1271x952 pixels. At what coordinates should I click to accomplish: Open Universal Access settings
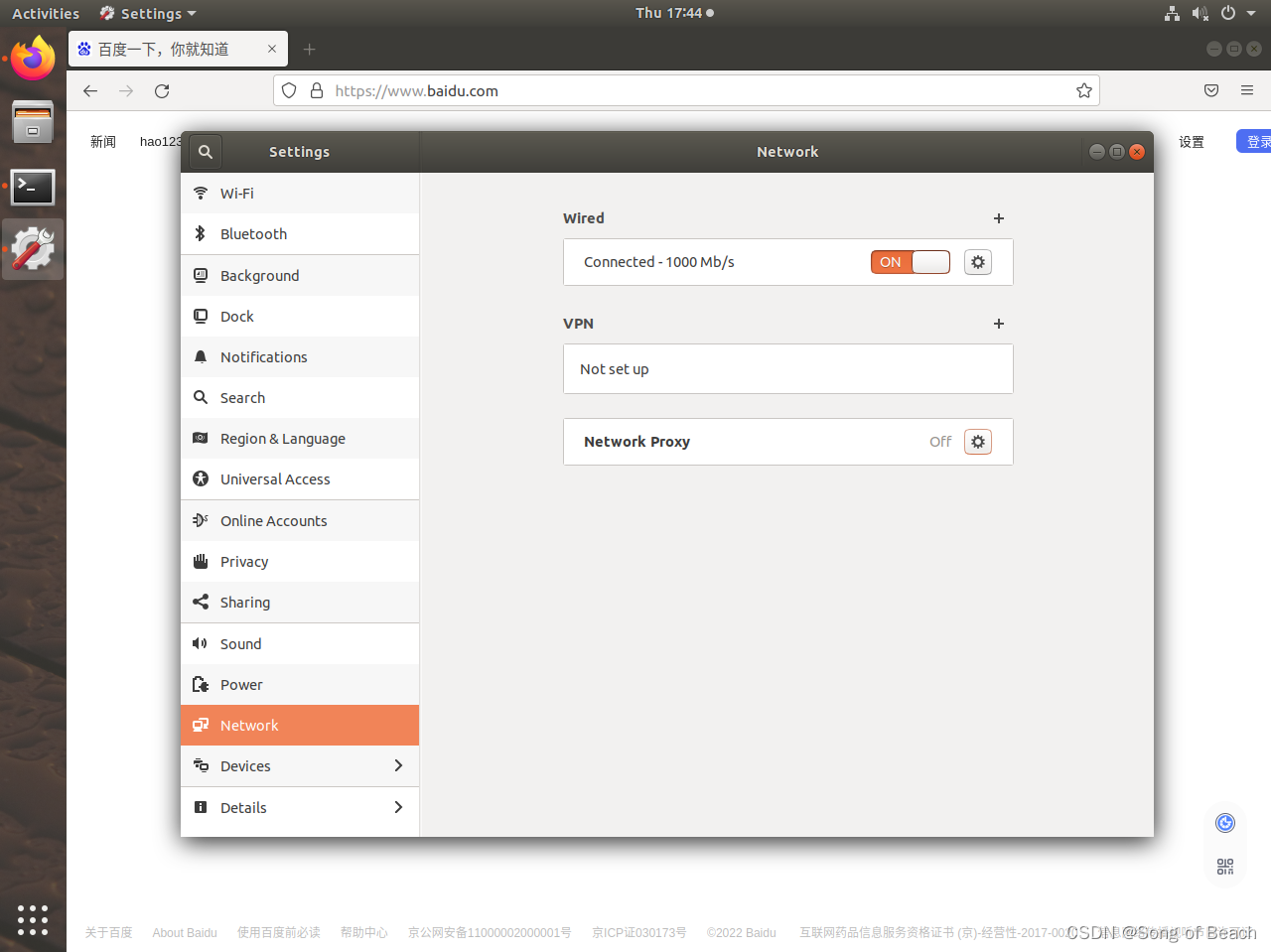300,479
